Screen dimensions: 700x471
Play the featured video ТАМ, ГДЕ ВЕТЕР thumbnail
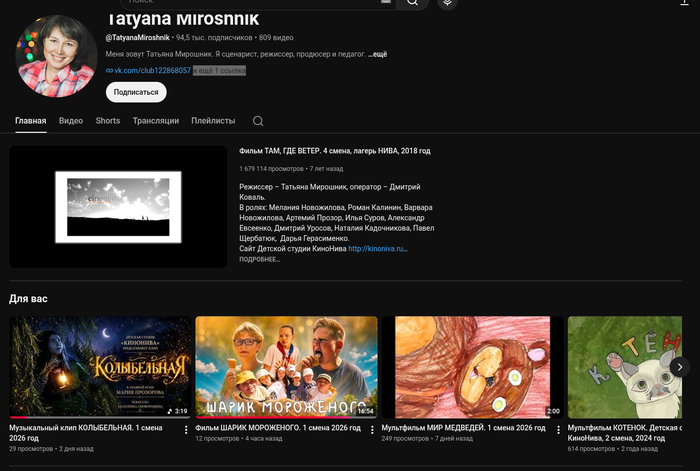tap(118, 207)
